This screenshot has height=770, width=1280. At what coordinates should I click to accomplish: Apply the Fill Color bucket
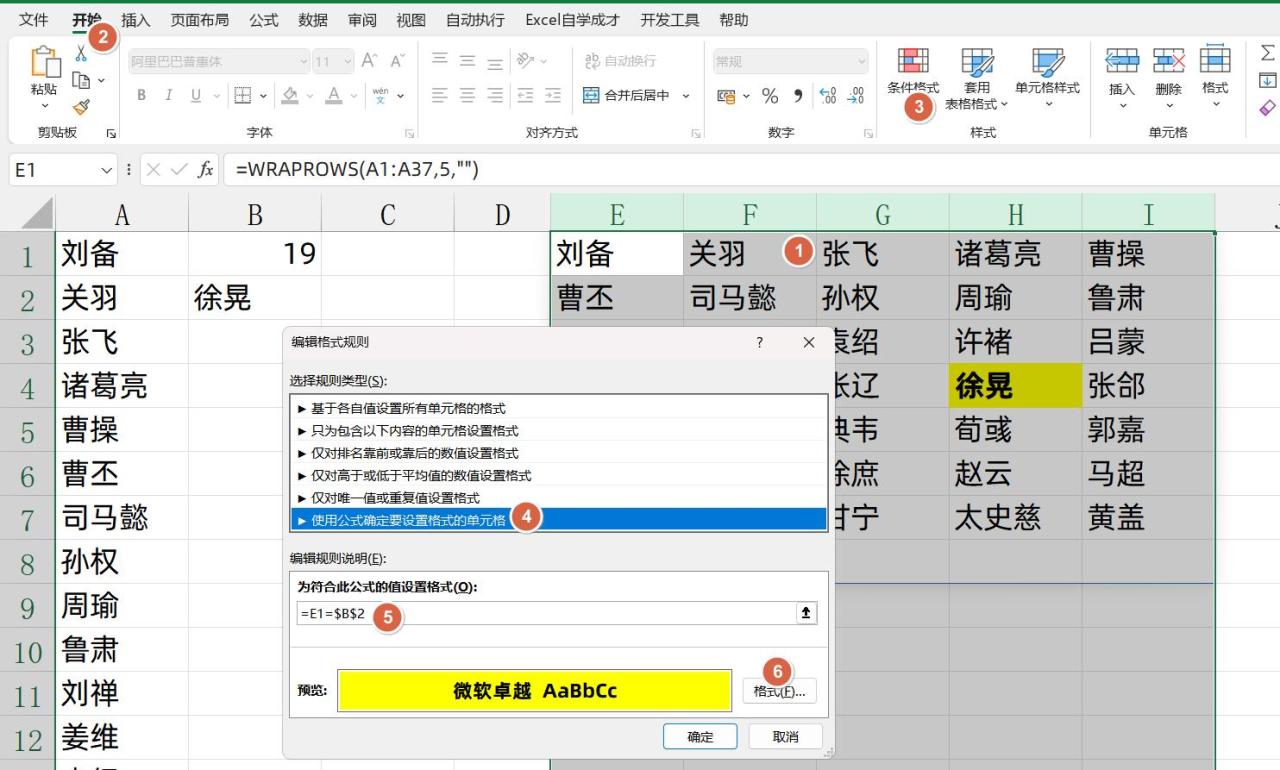pyautogui.click(x=290, y=96)
